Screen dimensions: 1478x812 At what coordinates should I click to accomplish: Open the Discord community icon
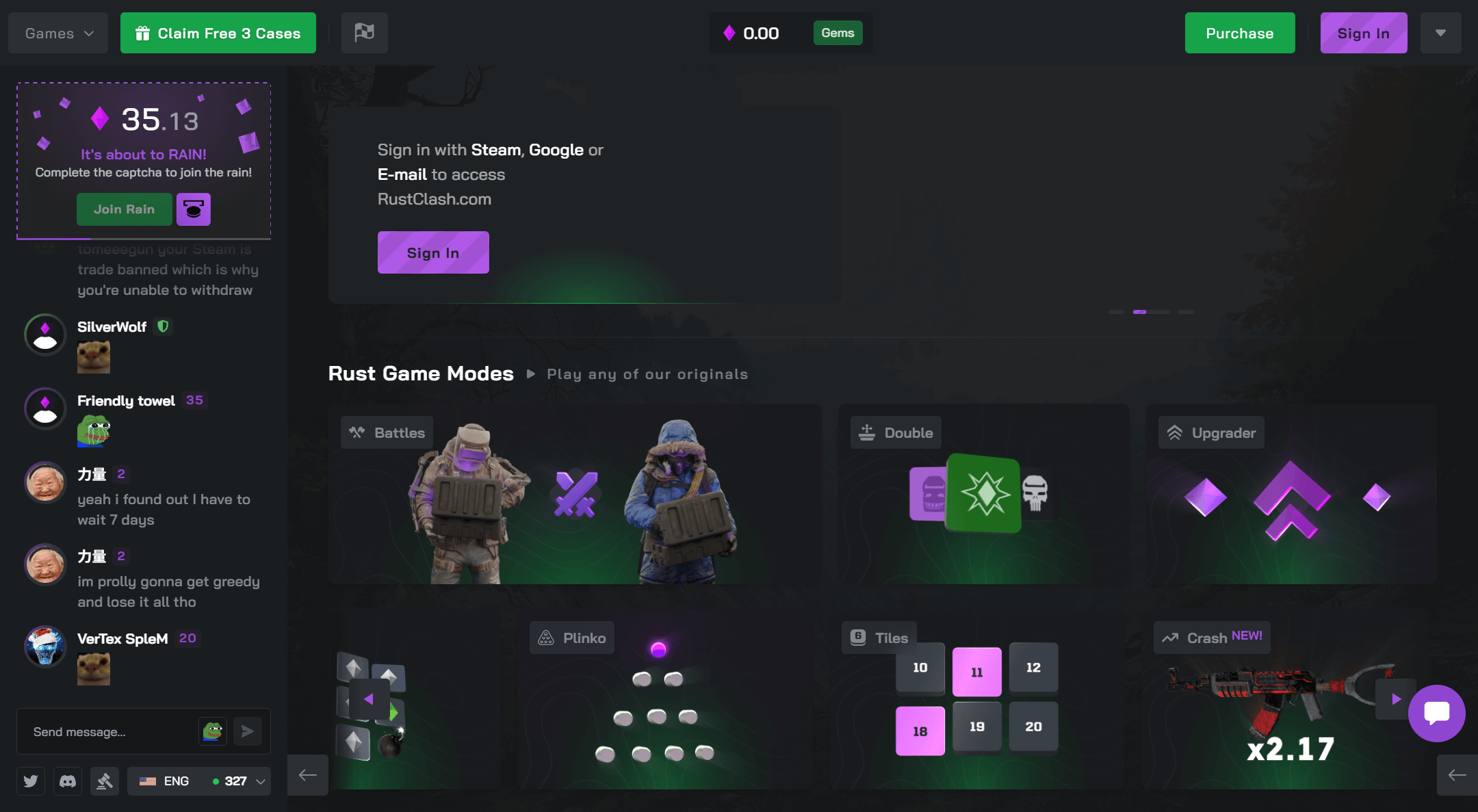(68, 781)
